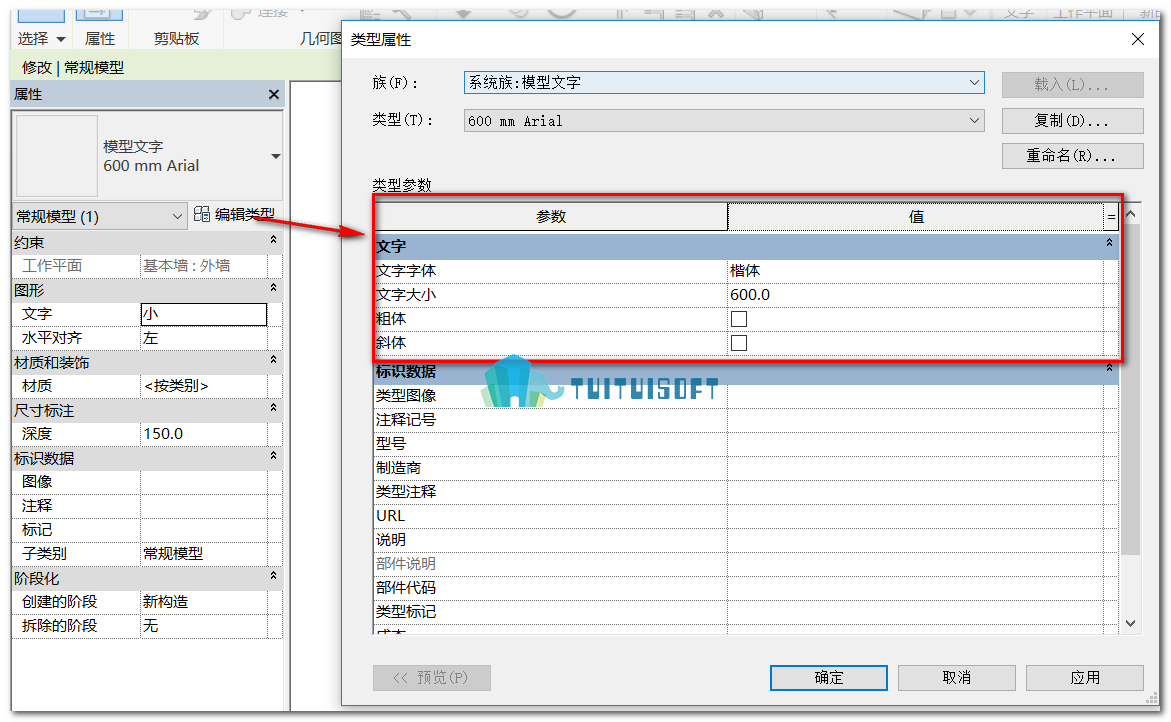
Task: Collapse the 尺寸标注 section
Action: pyautogui.click(x=273, y=408)
